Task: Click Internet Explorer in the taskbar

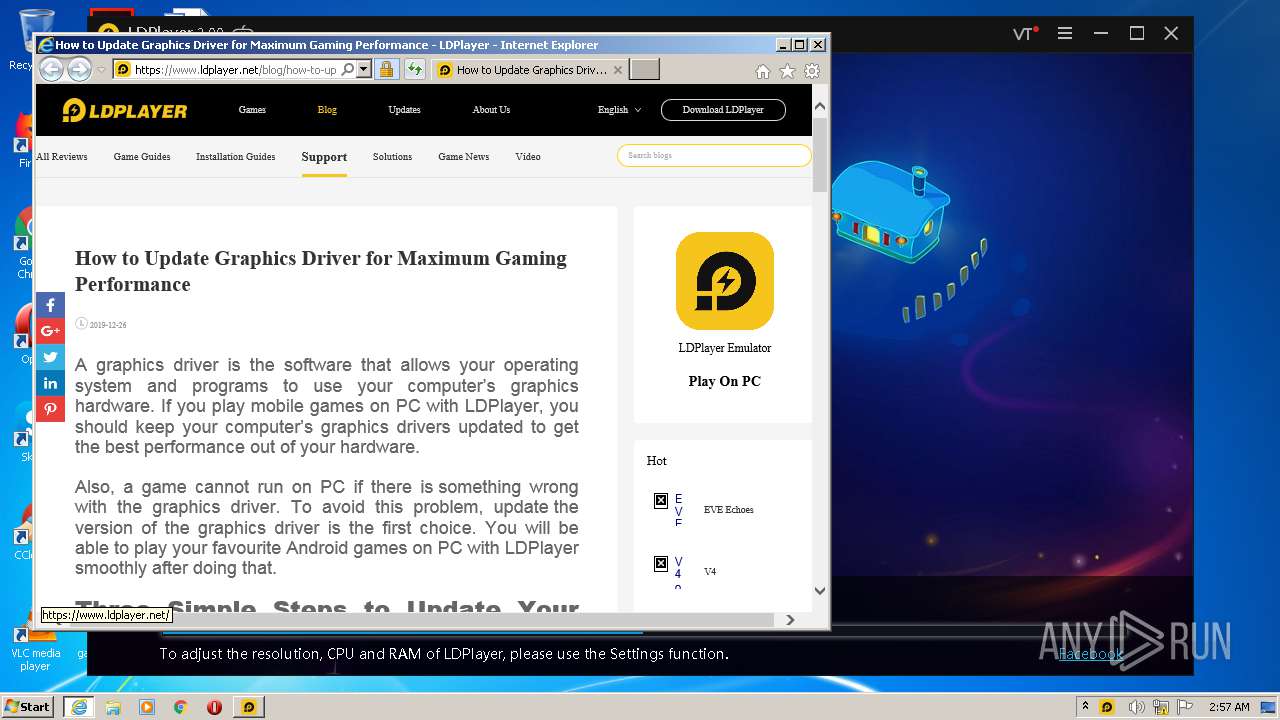Action: (78, 707)
